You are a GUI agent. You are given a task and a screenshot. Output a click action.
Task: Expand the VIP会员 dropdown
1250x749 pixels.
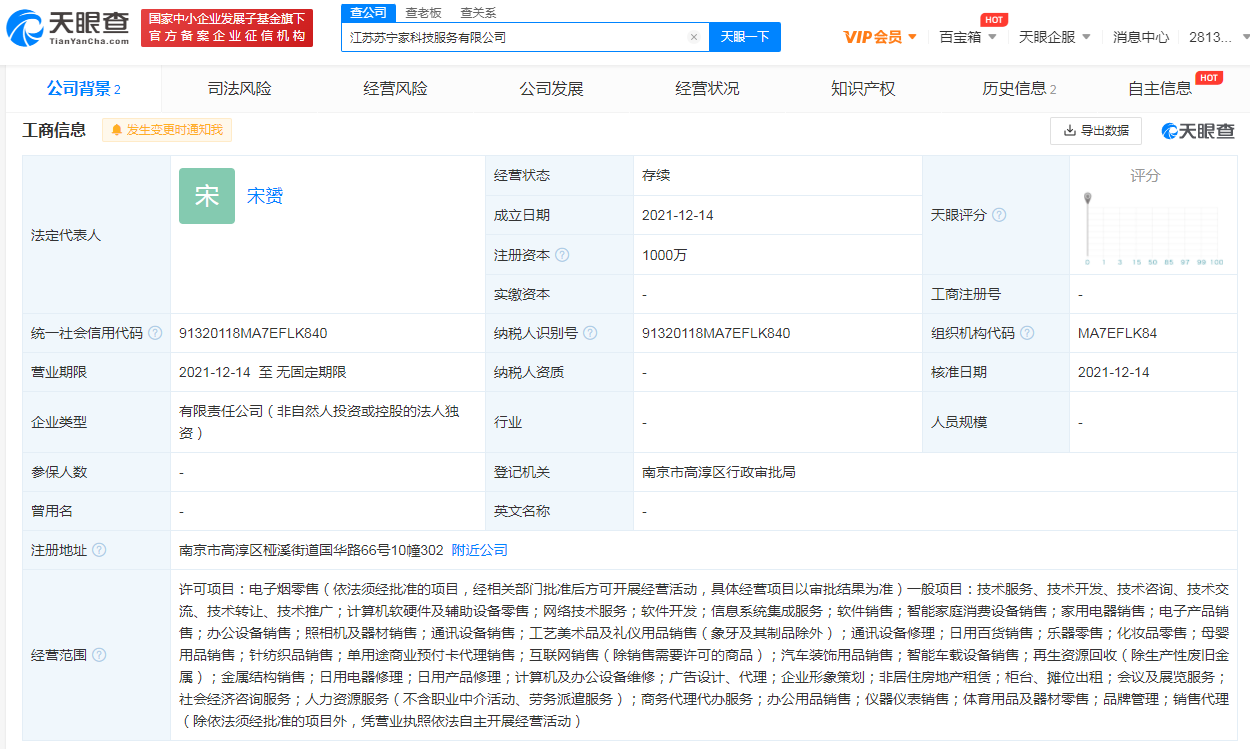880,37
